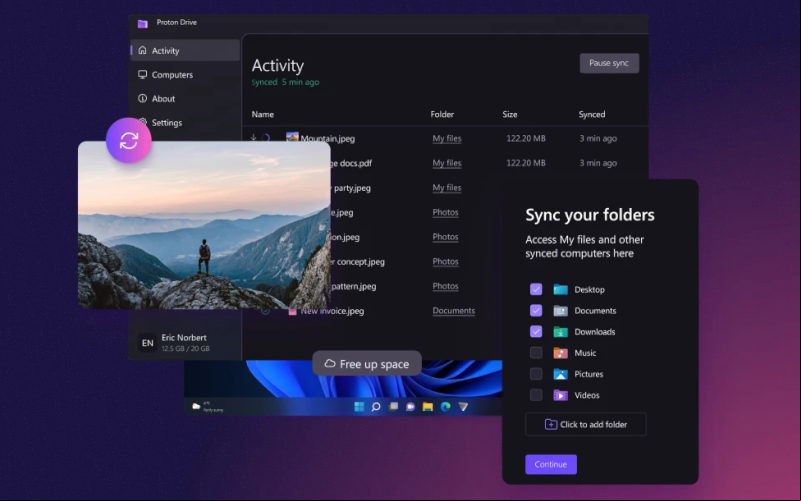Click the Mountain.jpeg file name
Viewport: 801px width, 501px height.
(327, 138)
